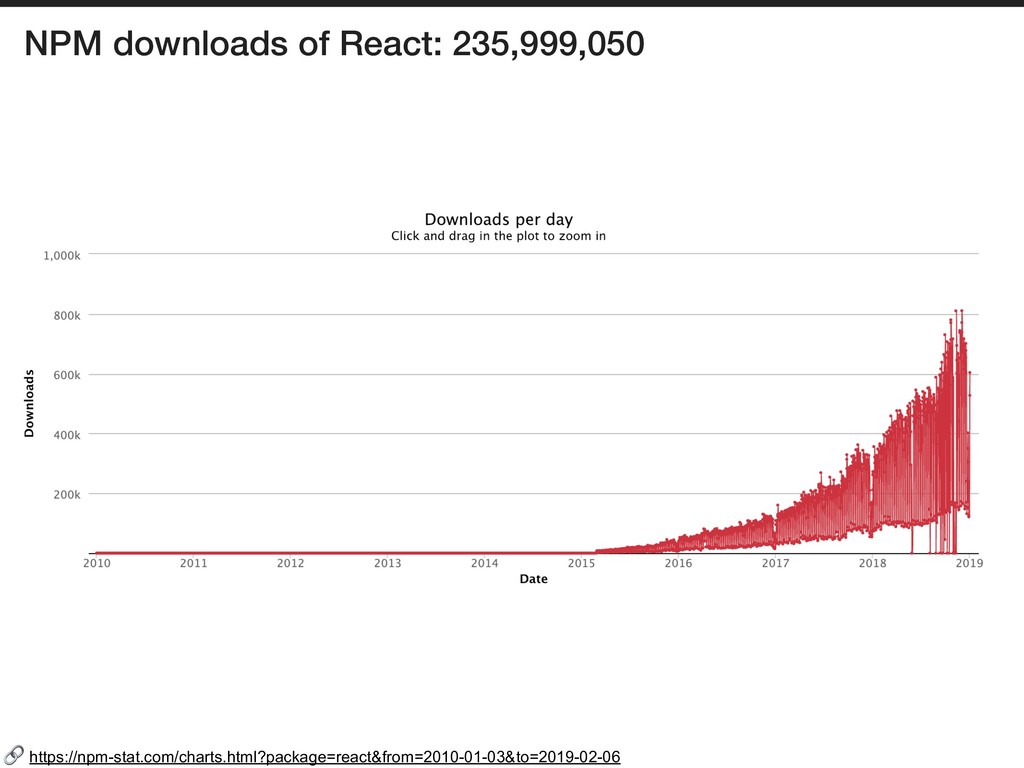Click the 2011 x-axis label
Screen dimensions: 1024x768
193,563
